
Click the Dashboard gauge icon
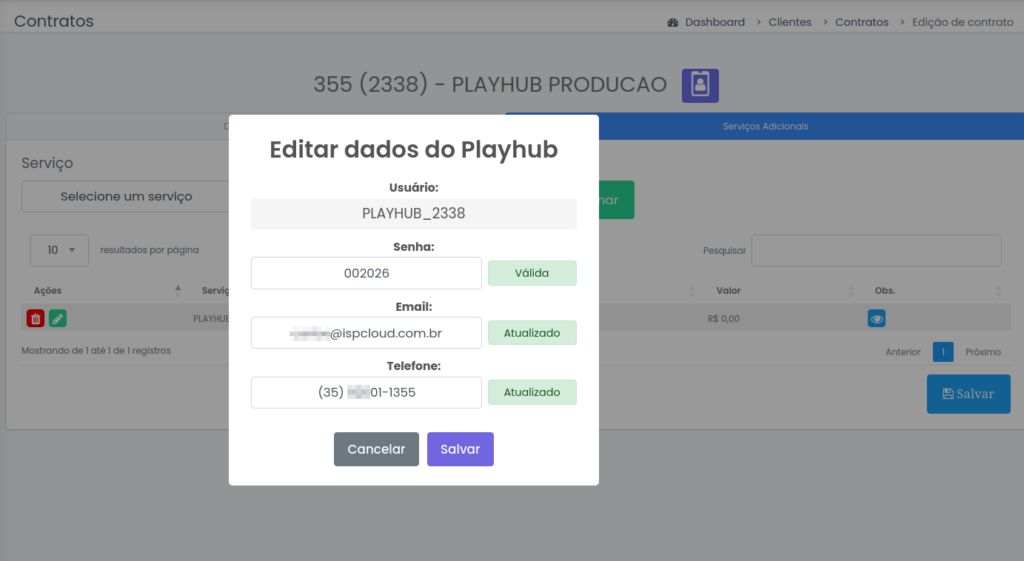(x=673, y=22)
